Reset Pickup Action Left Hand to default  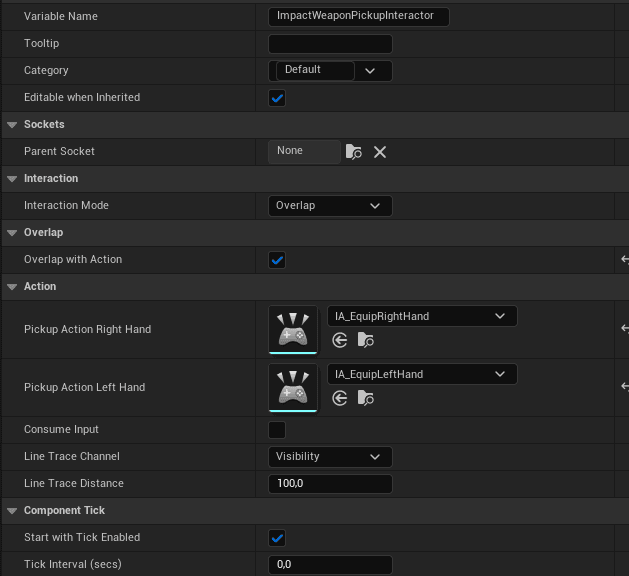625,386
